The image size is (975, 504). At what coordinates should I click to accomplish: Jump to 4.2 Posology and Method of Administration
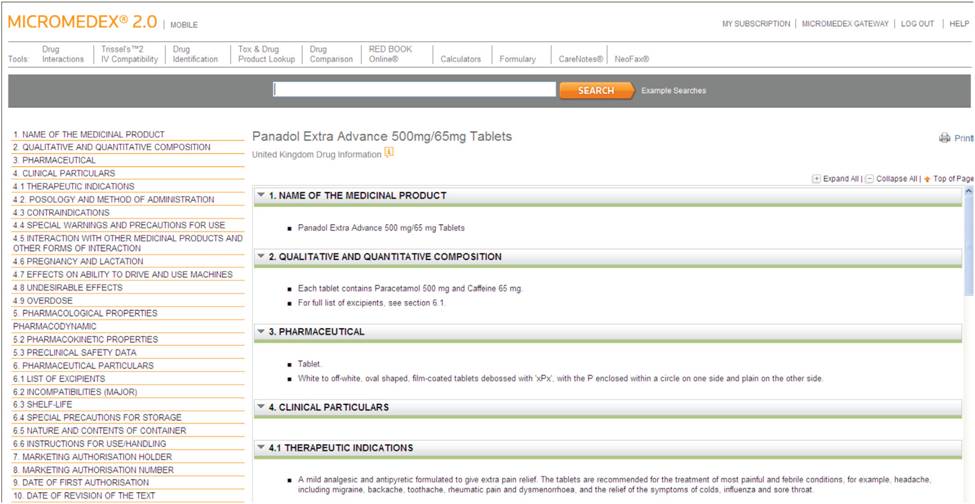(114, 199)
